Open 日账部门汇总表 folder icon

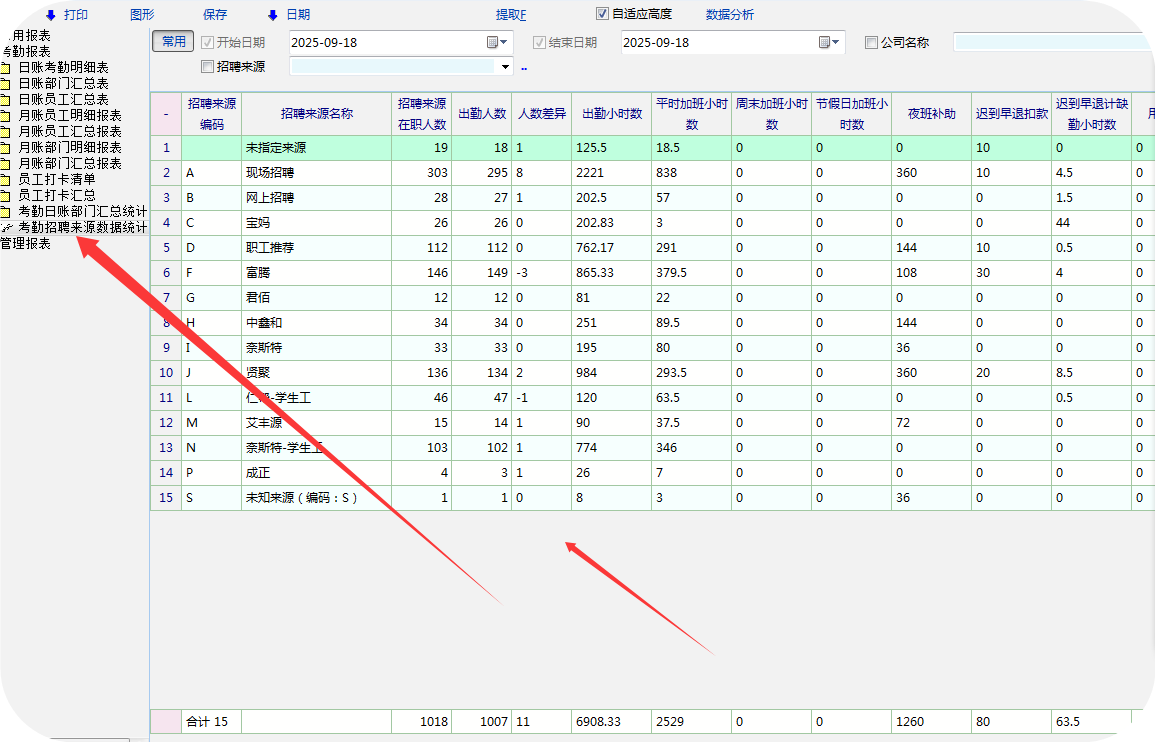(7, 84)
